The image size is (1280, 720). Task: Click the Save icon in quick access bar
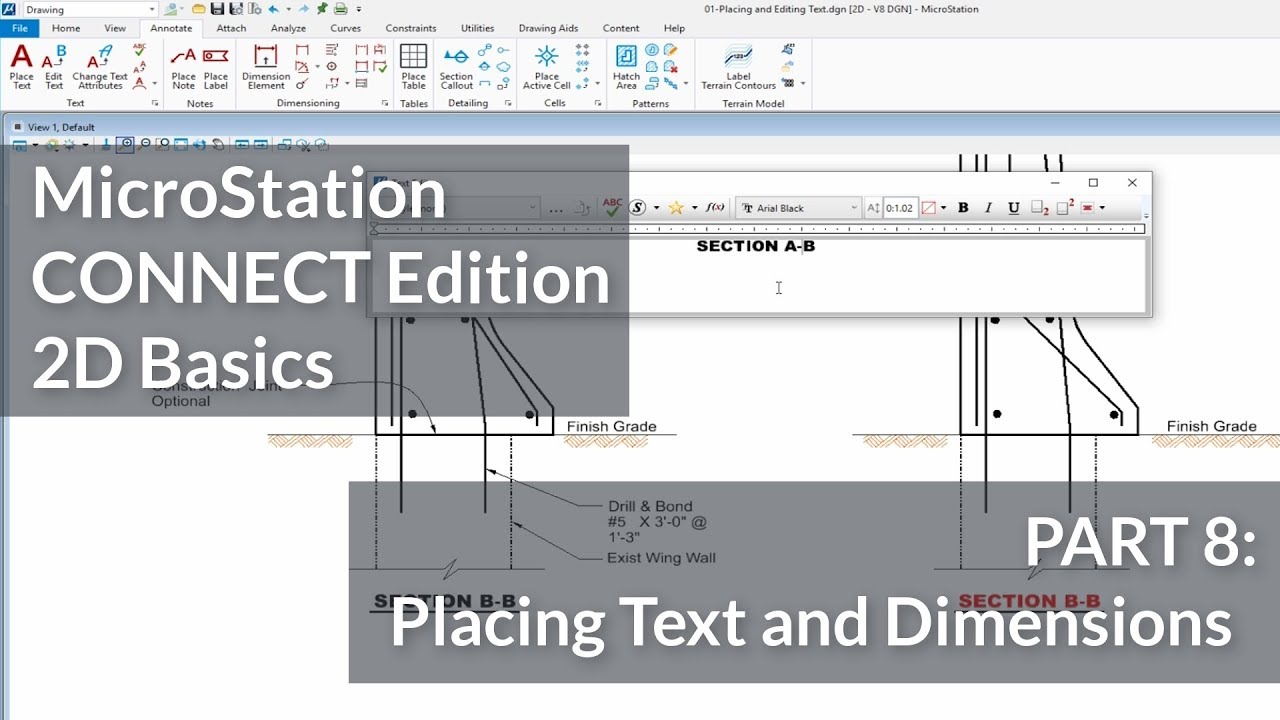coord(216,9)
